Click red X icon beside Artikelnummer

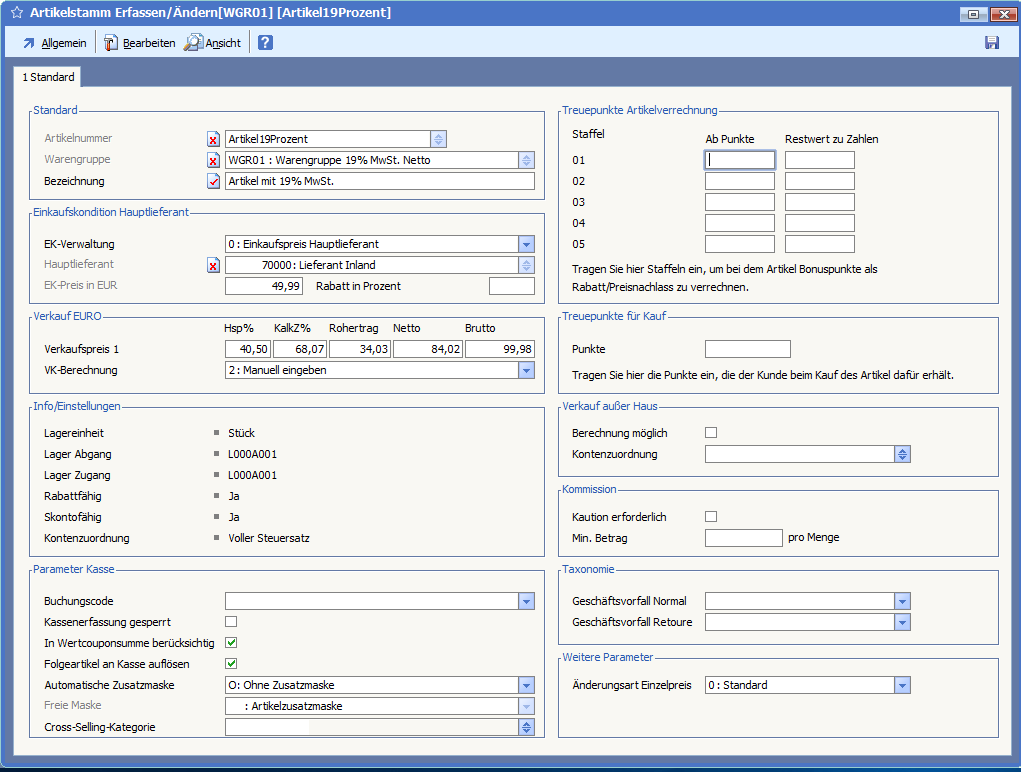pos(213,139)
